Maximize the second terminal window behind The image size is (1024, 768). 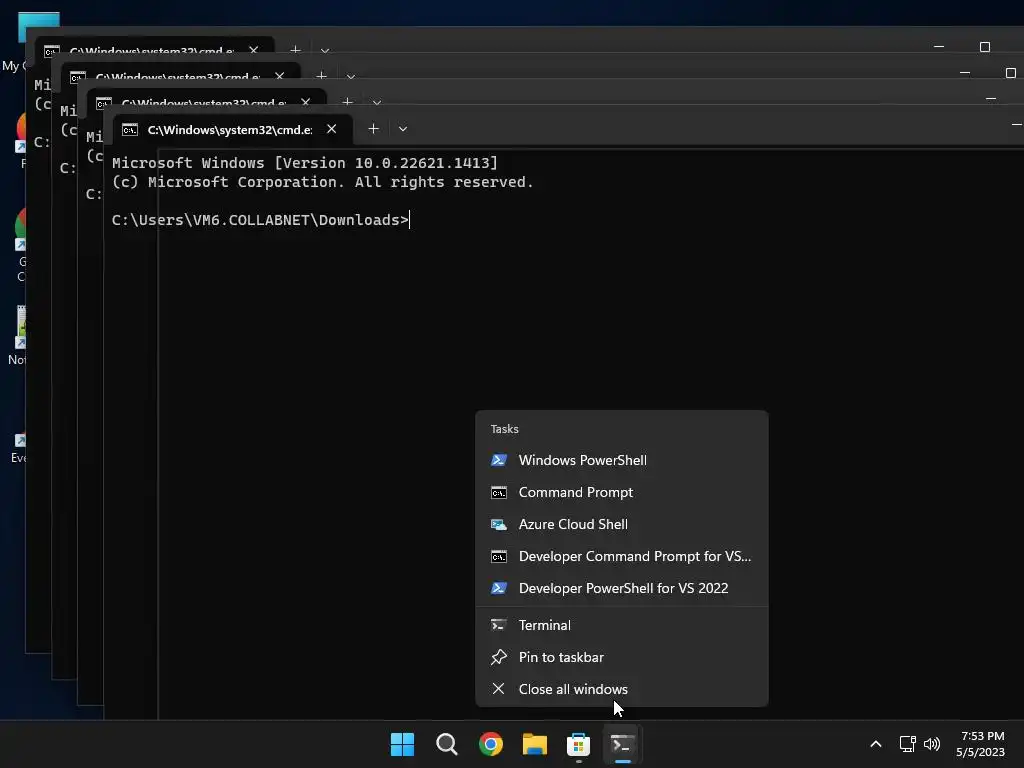1010,72
